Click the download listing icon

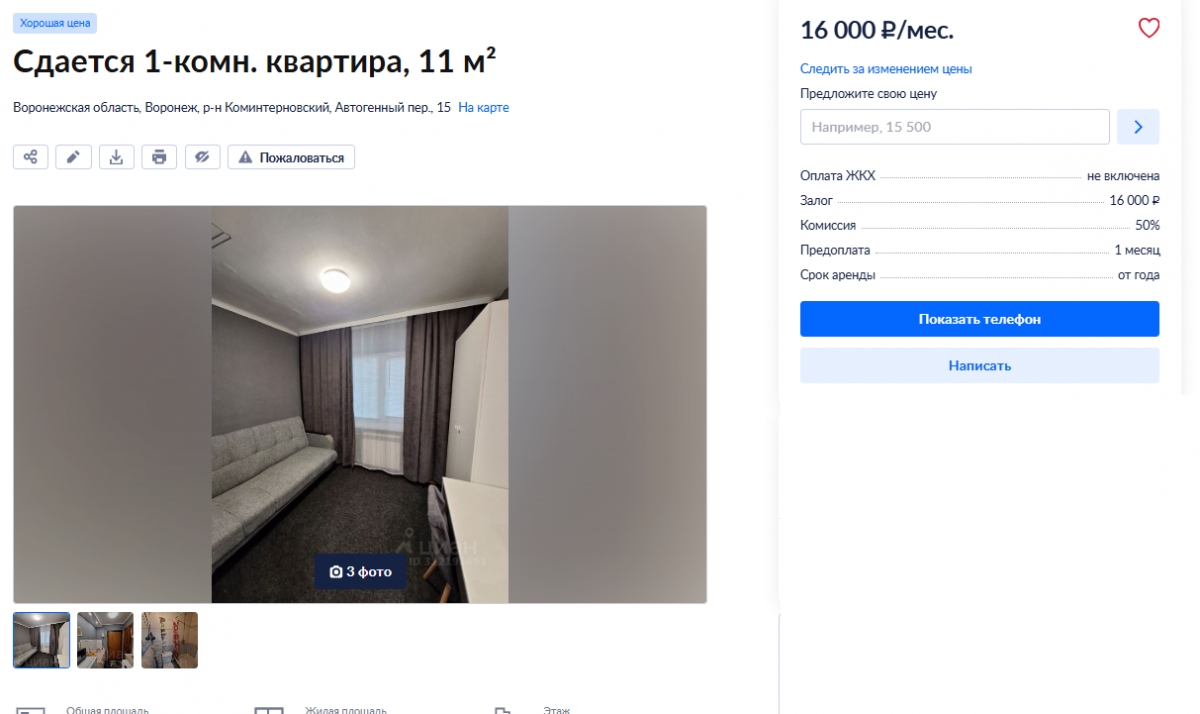(116, 157)
